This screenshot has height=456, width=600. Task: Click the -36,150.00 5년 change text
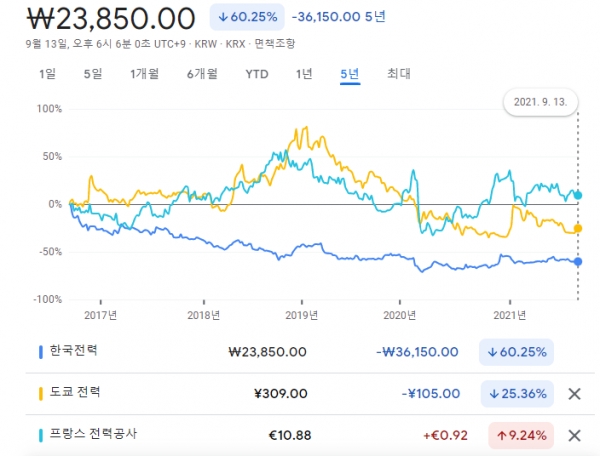[339, 17]
